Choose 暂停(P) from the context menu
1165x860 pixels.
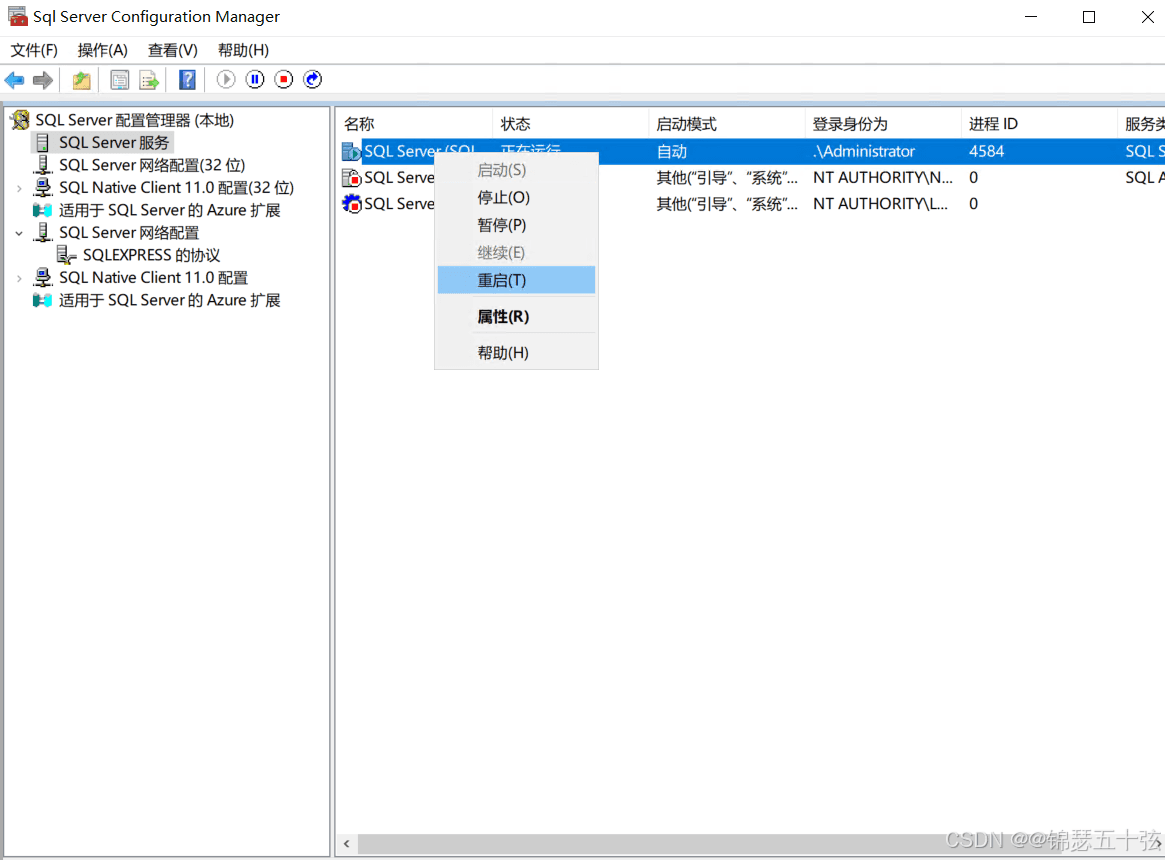click(516, 225)
